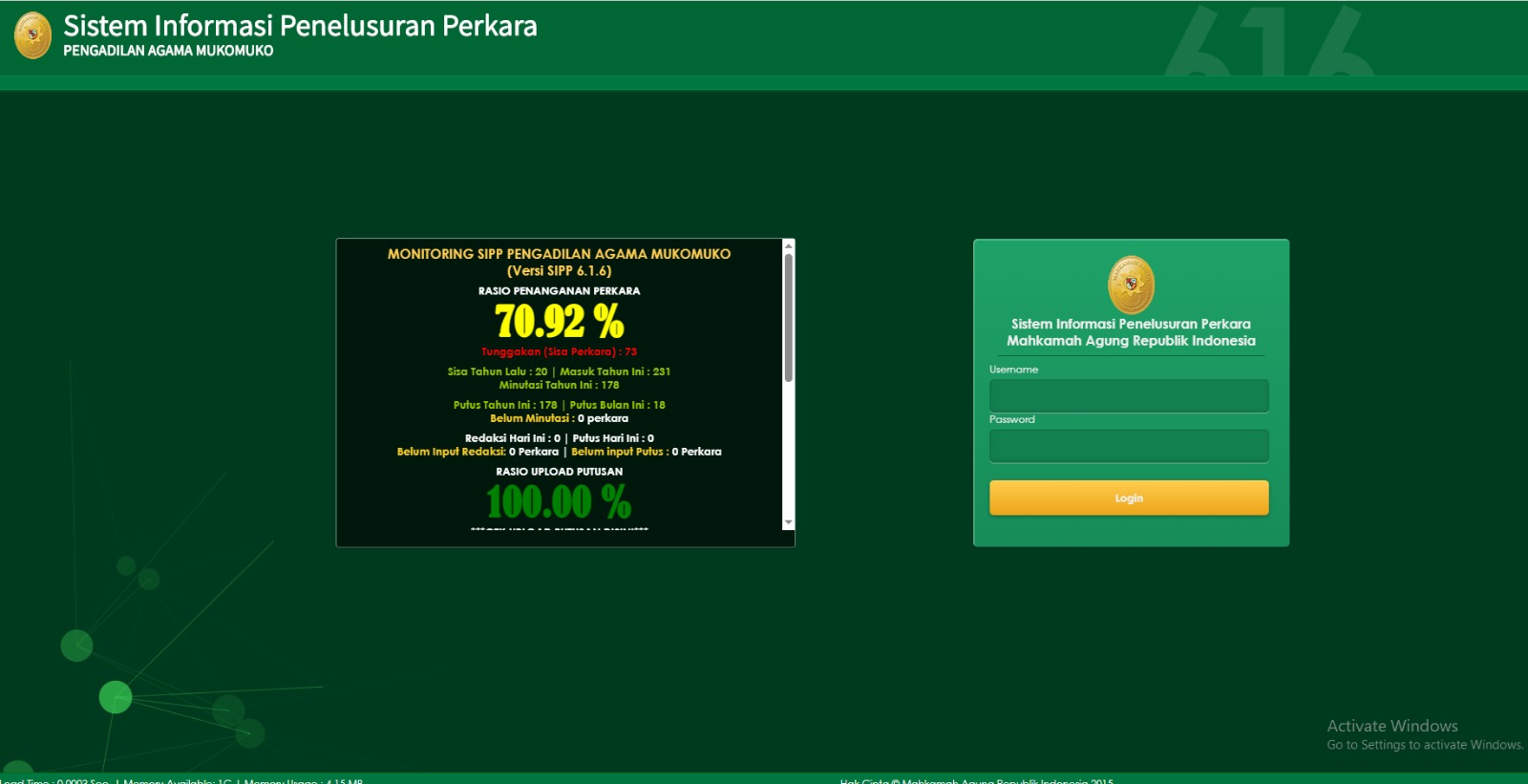This screenshot has width=1528, height=784.
Task: Click MONITORING SIPP PENGADILAN AGAMA MUKOMUKO heading
Action: pos(560,254)
